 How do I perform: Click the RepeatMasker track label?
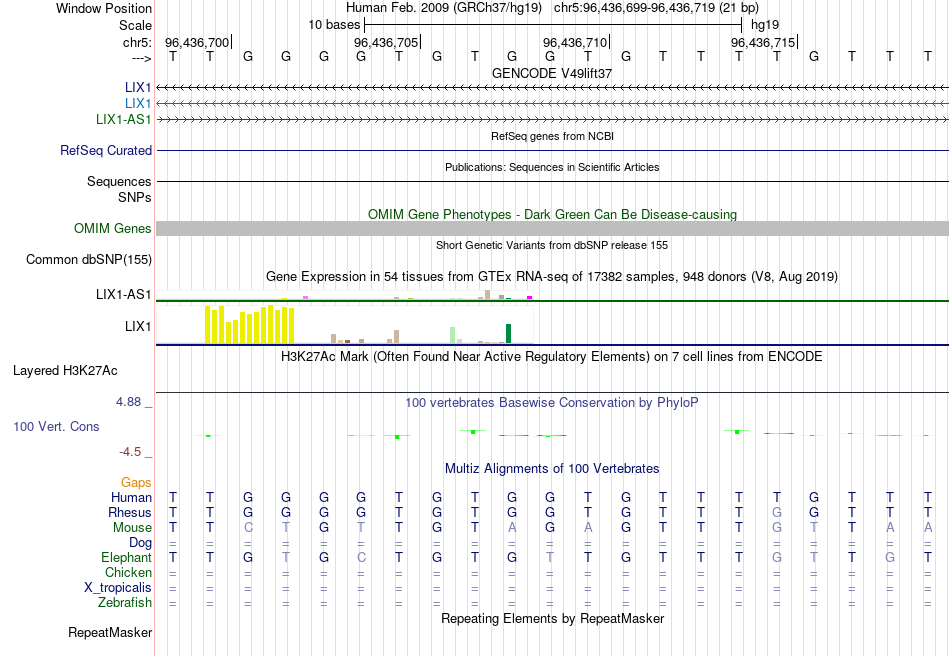point(110,632)
